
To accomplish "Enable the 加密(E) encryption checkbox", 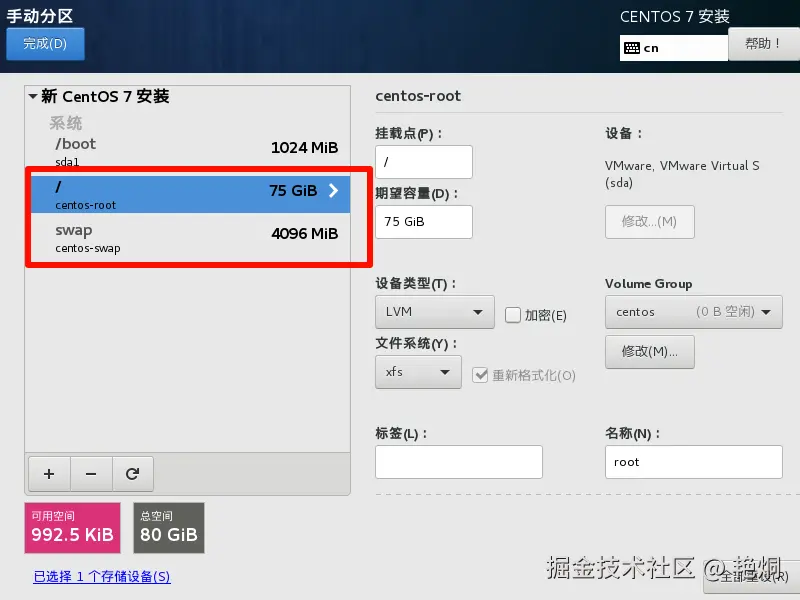I will point(513,316).
